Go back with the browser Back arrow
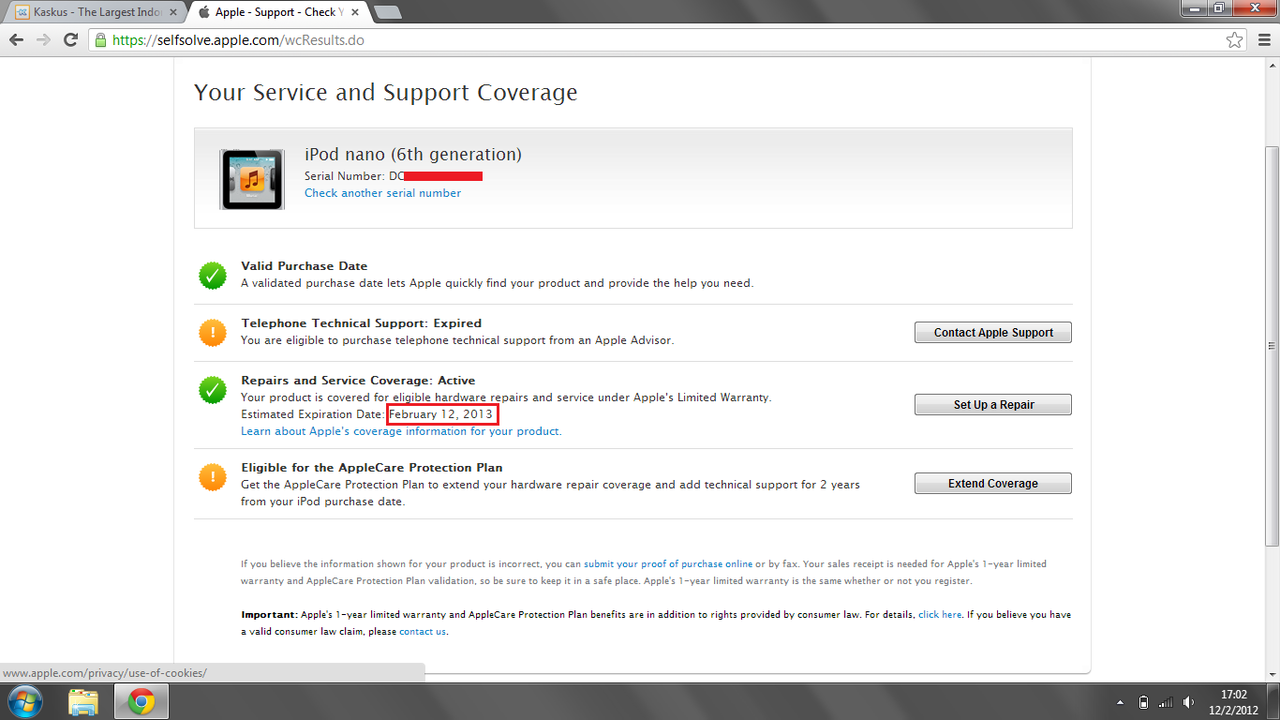 point(16,40)
